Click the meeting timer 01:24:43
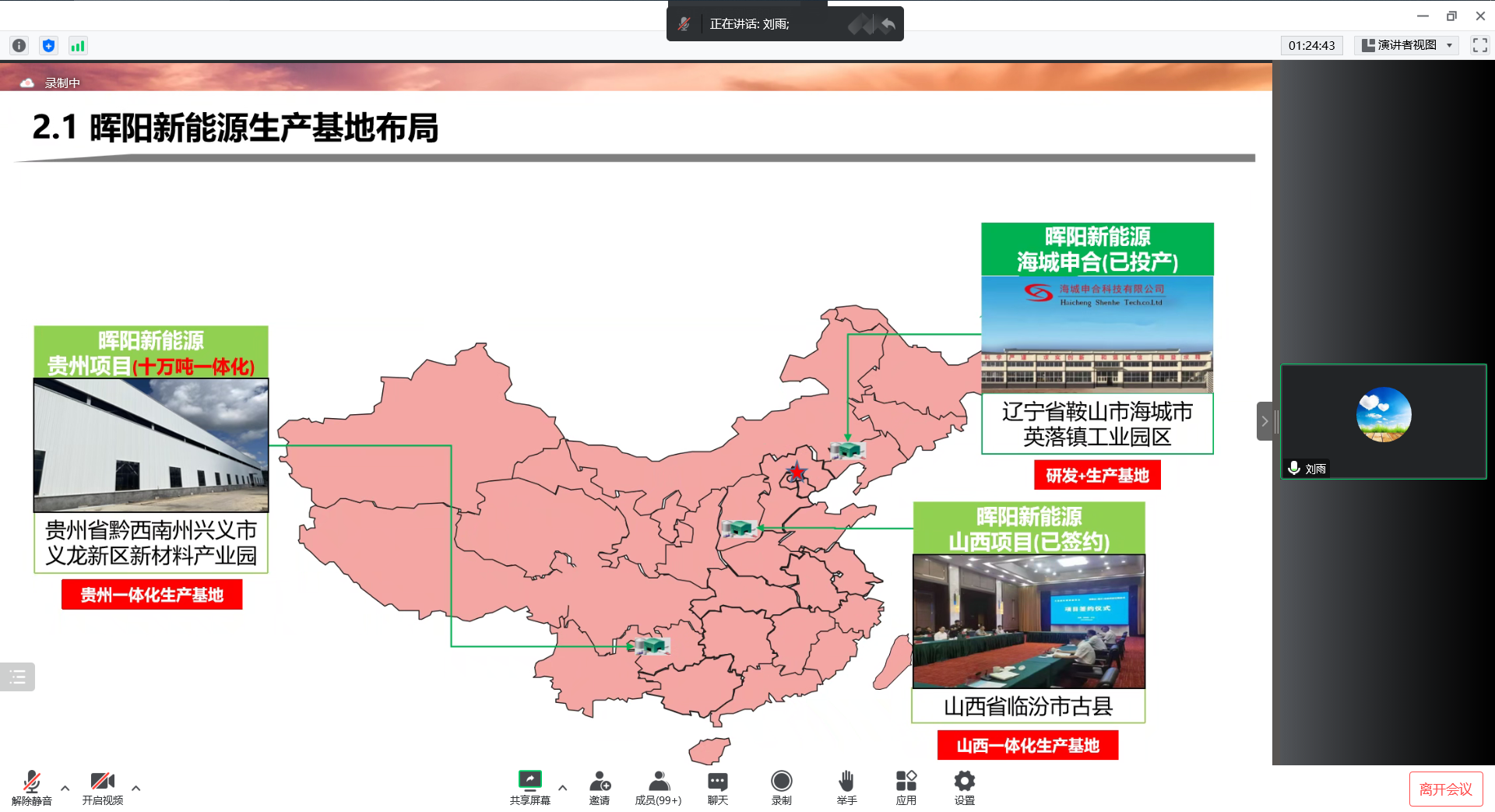Screen dimensions: 1495x812 1311,45
